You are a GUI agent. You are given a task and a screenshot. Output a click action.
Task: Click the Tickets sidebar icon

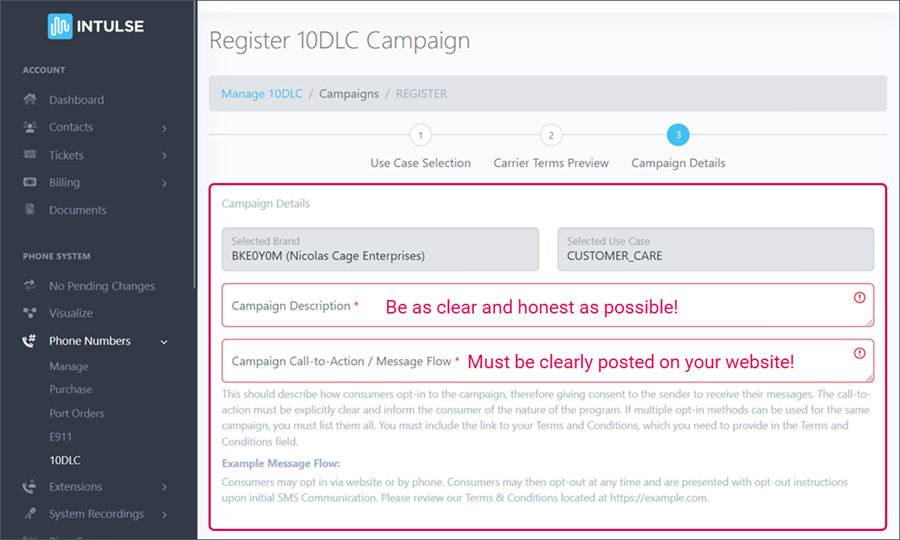click(30, 156)
